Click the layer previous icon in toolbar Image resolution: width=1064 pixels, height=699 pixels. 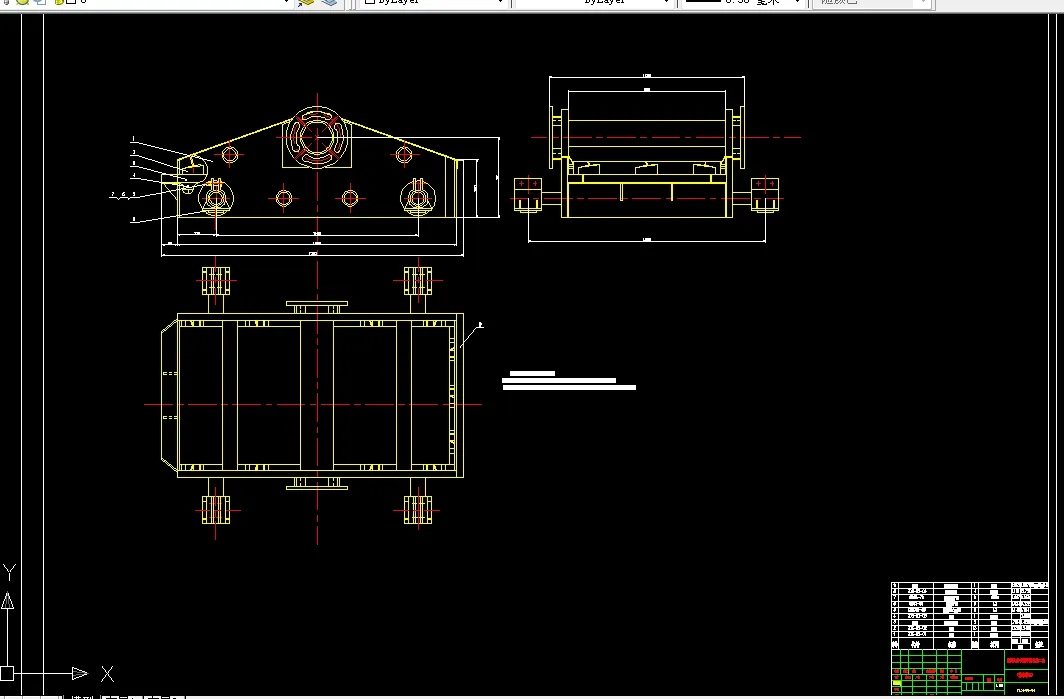coord(329,2)
